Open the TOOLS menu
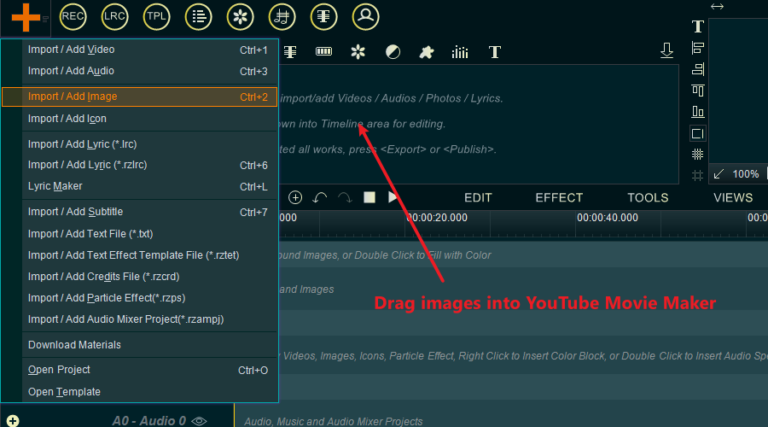 [648, 198]
